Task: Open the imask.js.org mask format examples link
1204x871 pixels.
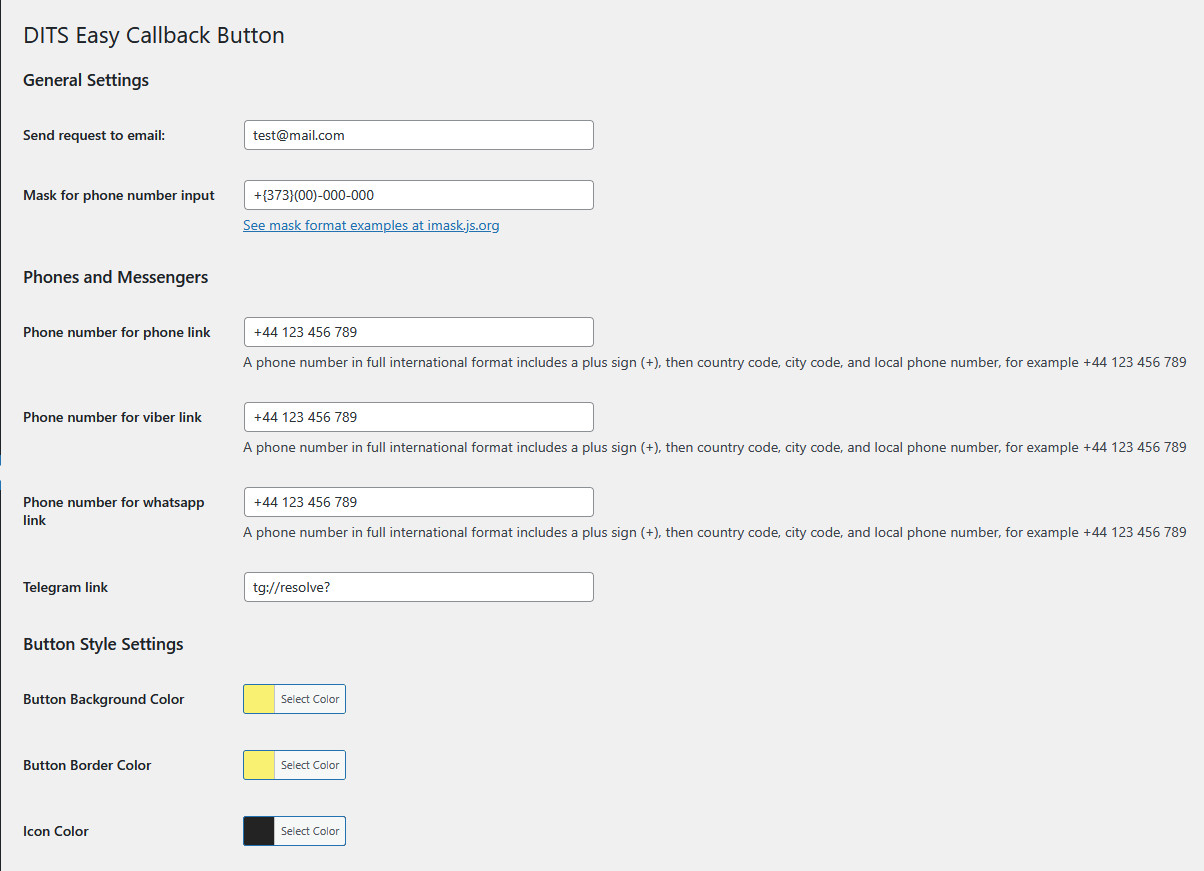Action: tap(371, 225)
